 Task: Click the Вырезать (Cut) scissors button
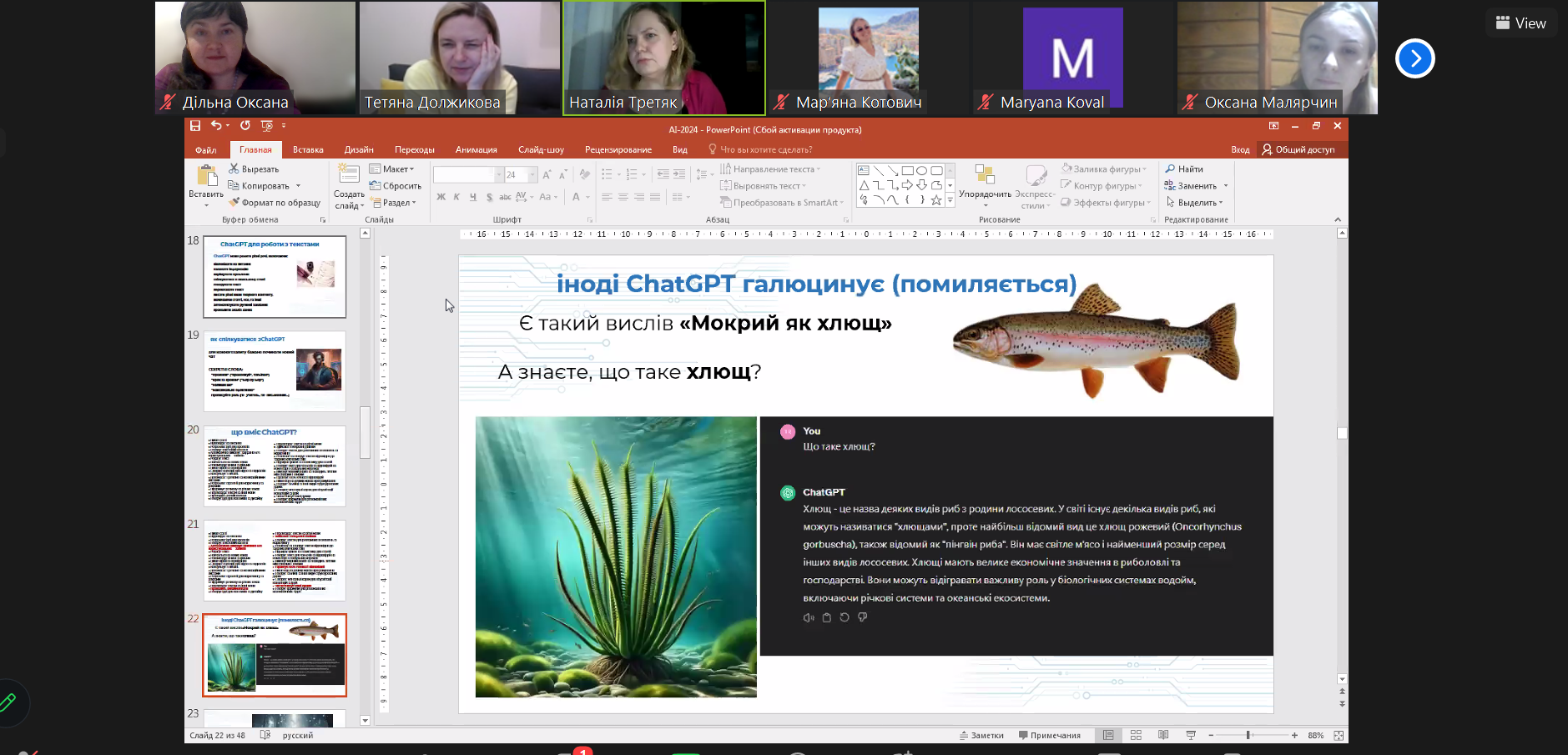pyautogui.click(x=254, y=169)
